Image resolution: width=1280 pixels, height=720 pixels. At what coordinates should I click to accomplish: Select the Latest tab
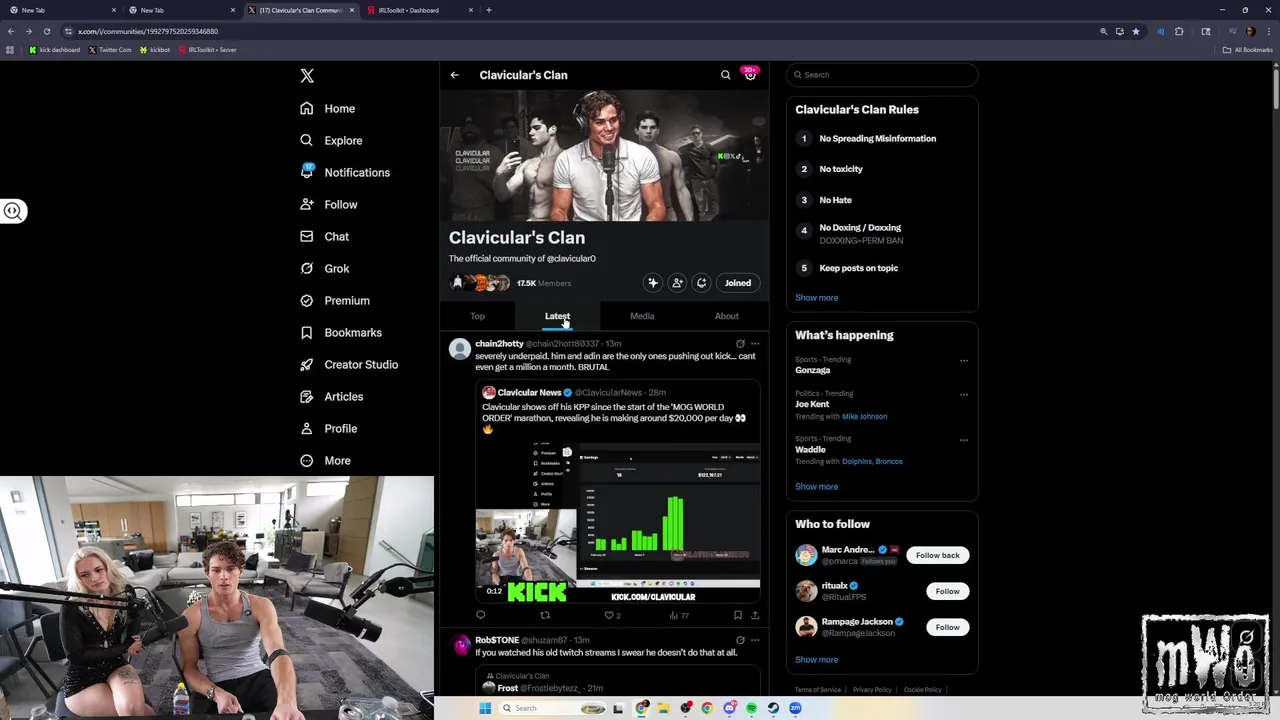point(557,316)
